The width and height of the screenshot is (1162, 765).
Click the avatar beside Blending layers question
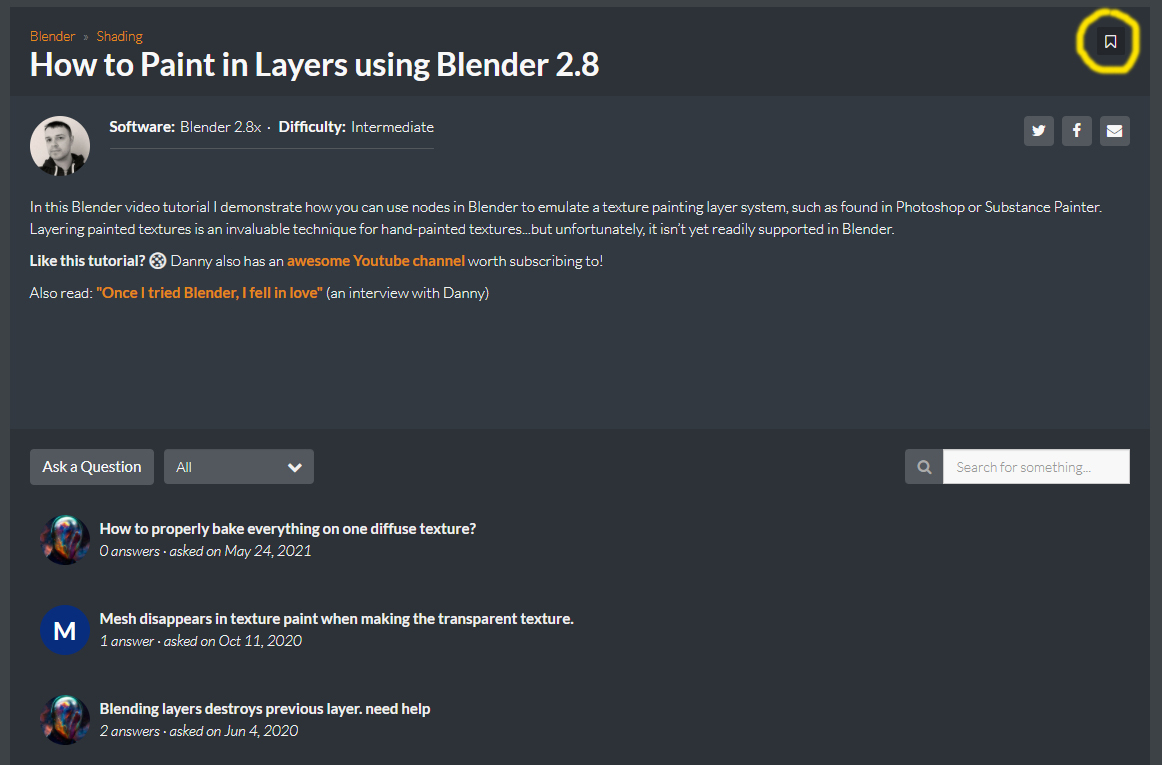(64, 720)
